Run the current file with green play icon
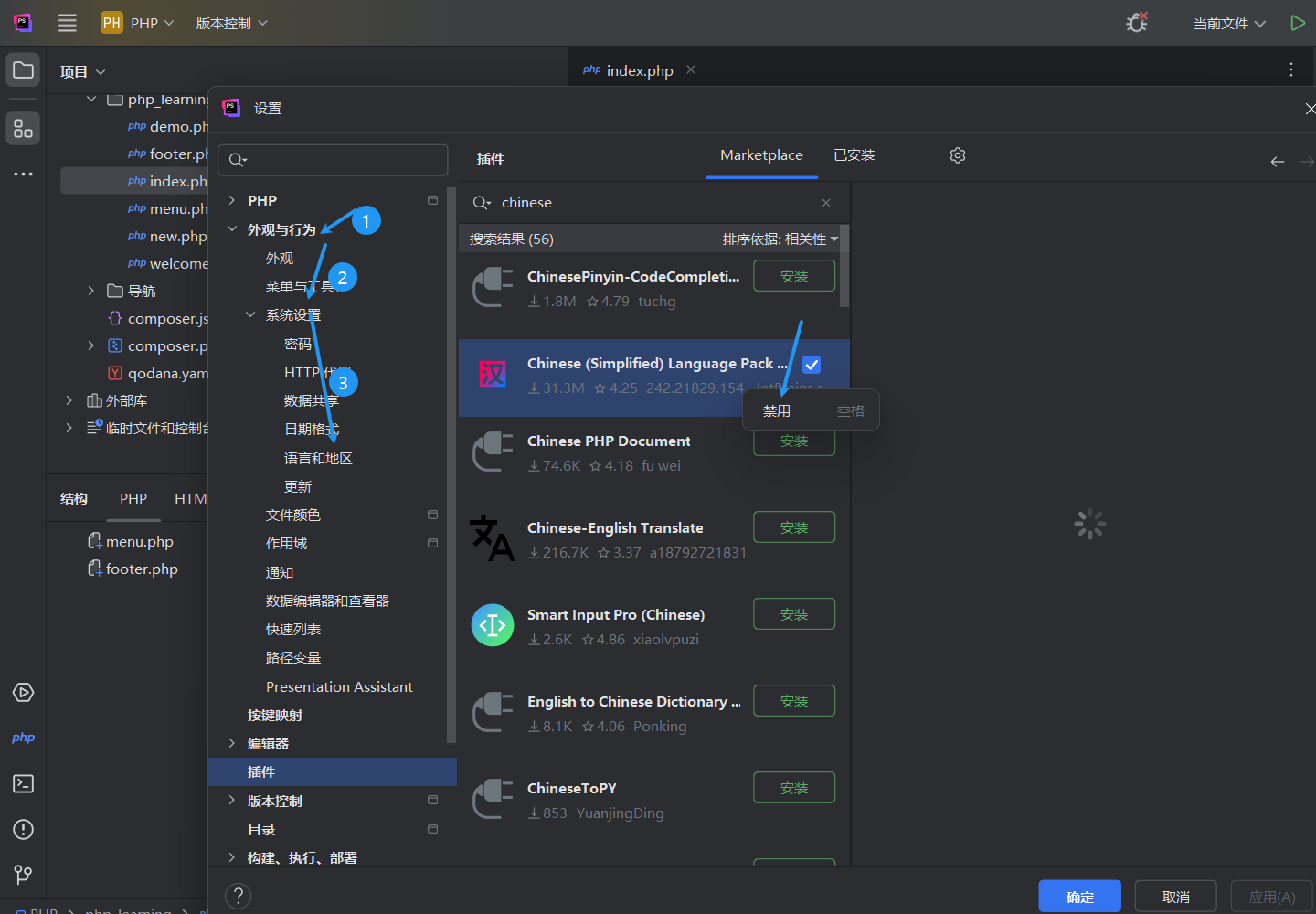The image size is (1316, 914). point(1298,23)
